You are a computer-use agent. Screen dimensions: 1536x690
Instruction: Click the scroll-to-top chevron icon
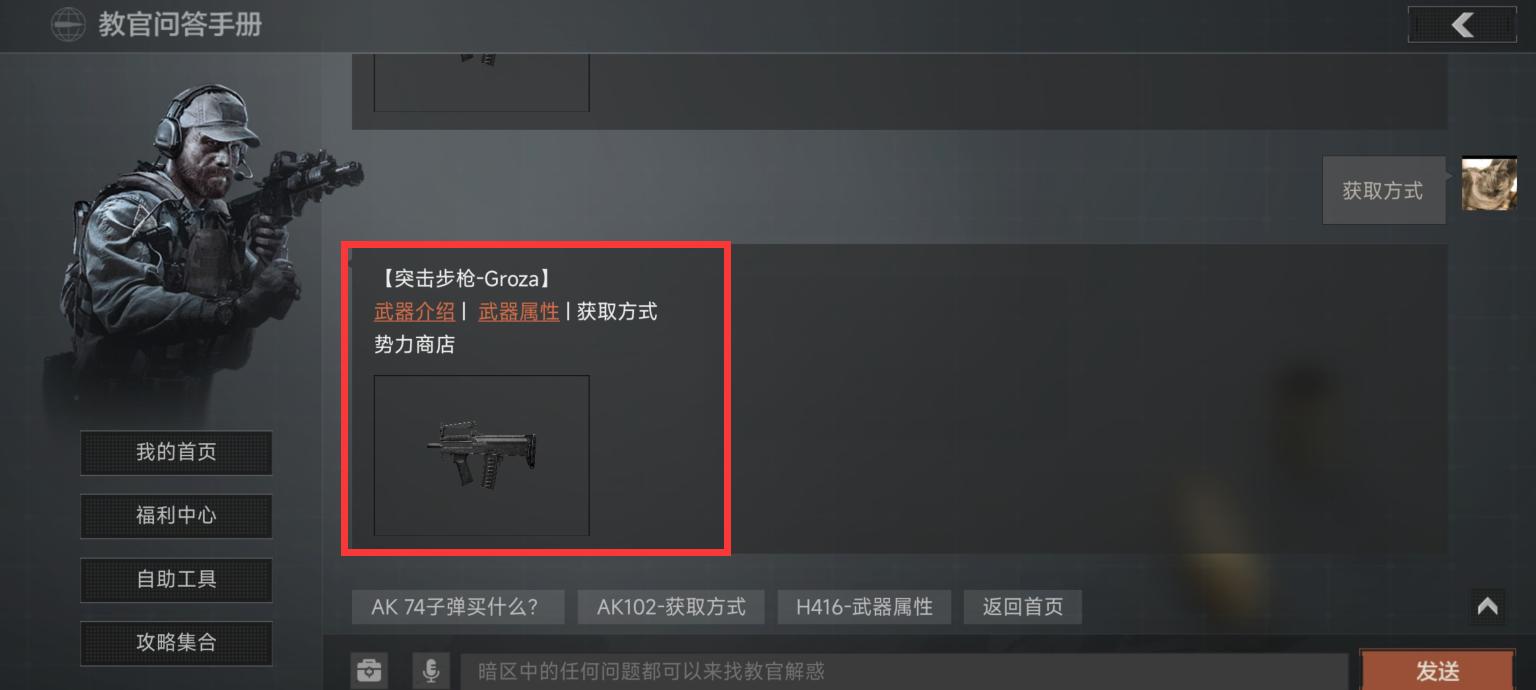coord(1487,606)
